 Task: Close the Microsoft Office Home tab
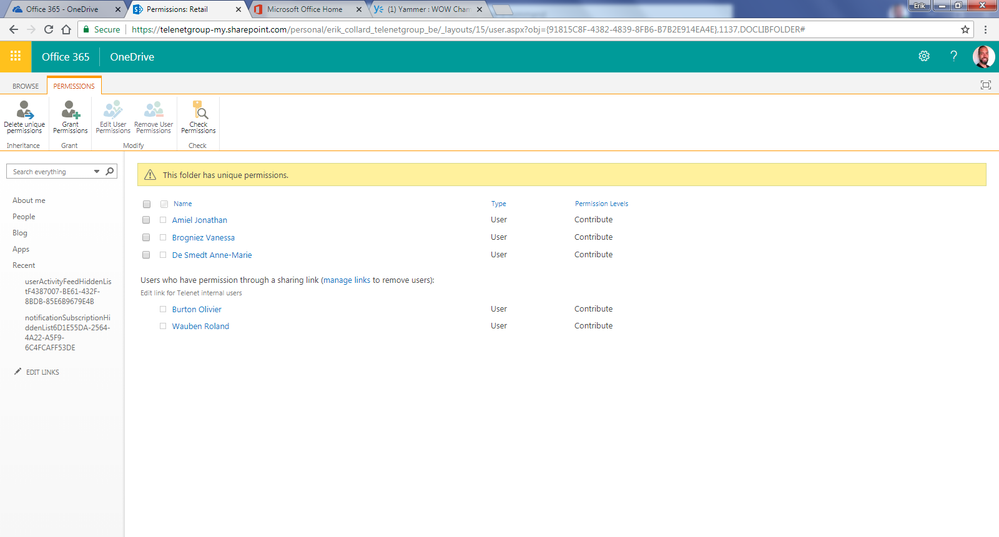pyautogui.click(x=359, y=10)
